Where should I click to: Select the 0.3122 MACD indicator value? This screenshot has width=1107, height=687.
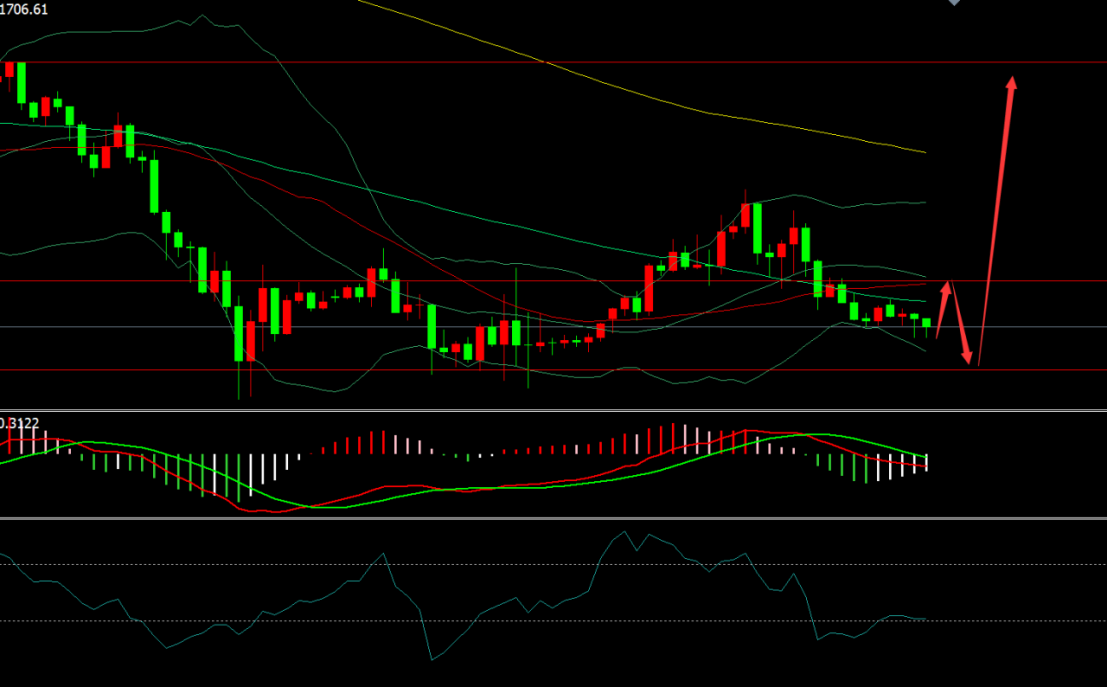point(19,423)
